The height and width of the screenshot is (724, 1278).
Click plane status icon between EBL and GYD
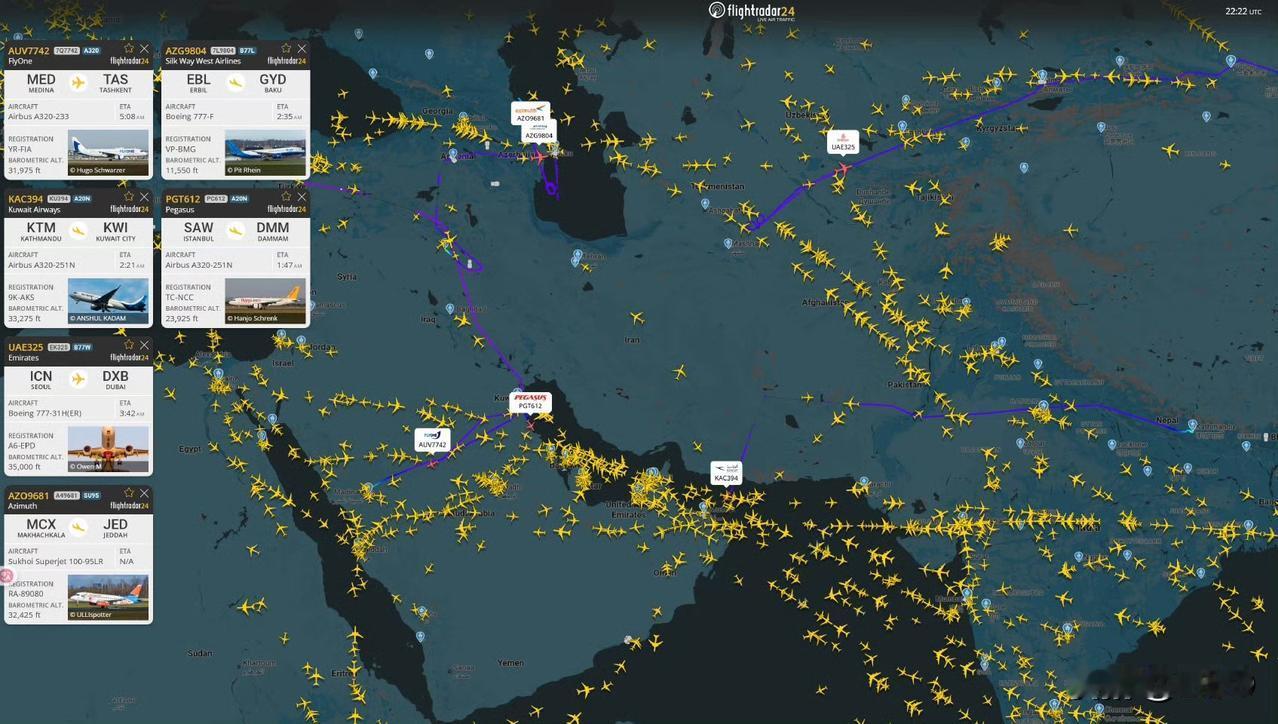[x=236, y=82]
